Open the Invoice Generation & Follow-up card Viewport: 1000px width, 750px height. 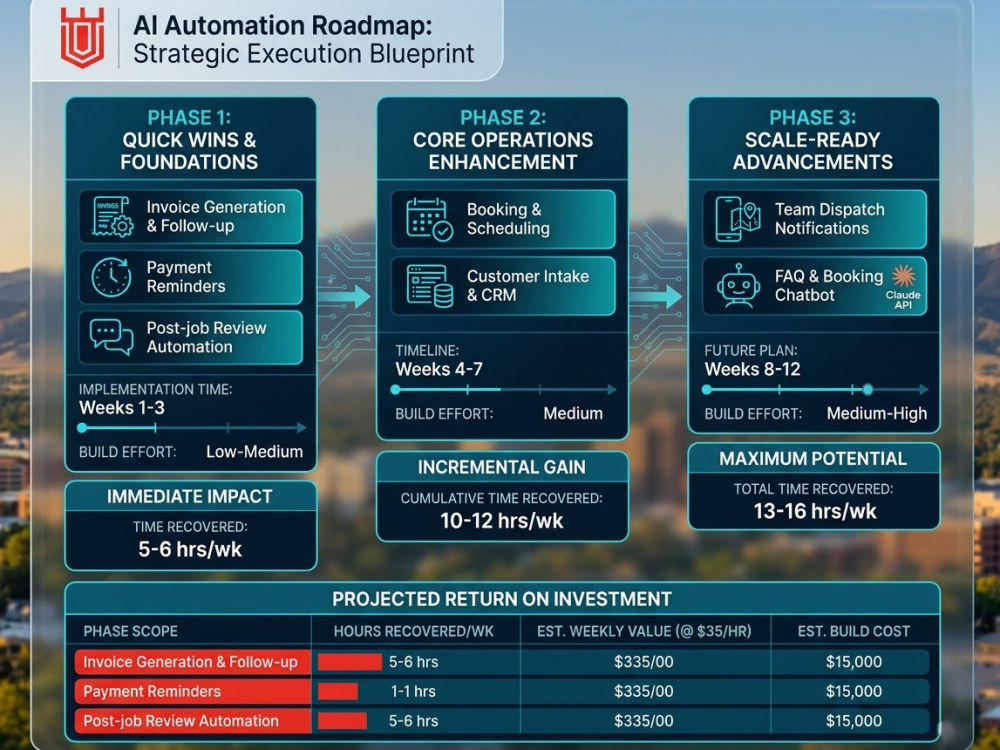point(191,217)
